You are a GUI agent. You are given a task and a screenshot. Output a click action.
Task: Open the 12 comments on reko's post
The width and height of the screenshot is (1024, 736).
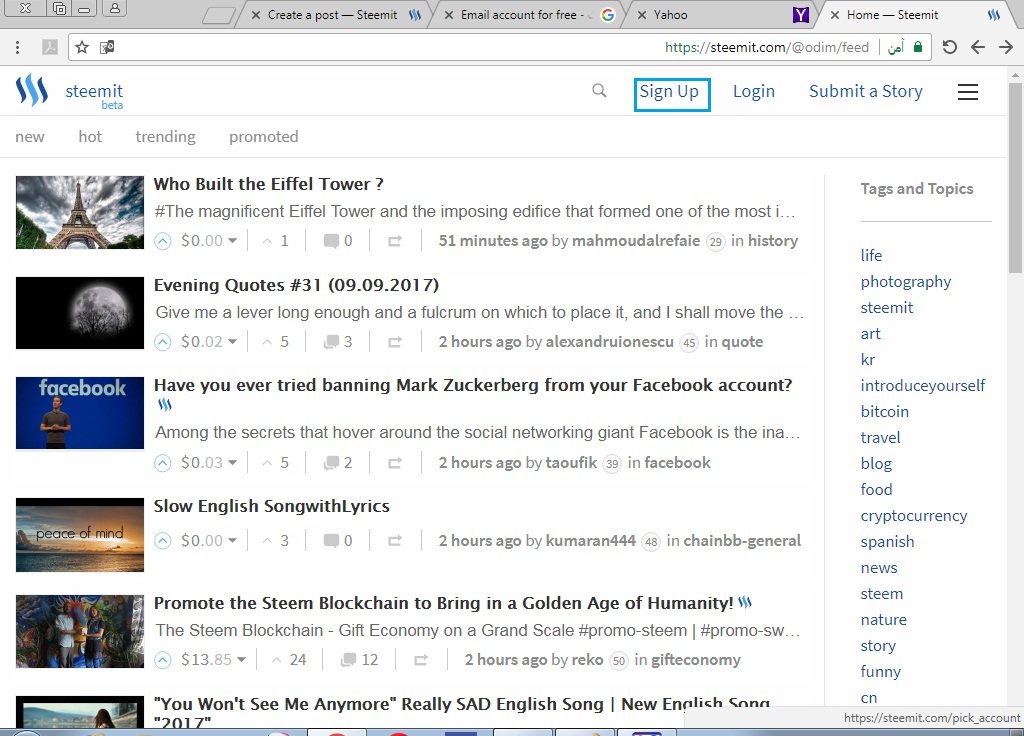pos(359,660)
